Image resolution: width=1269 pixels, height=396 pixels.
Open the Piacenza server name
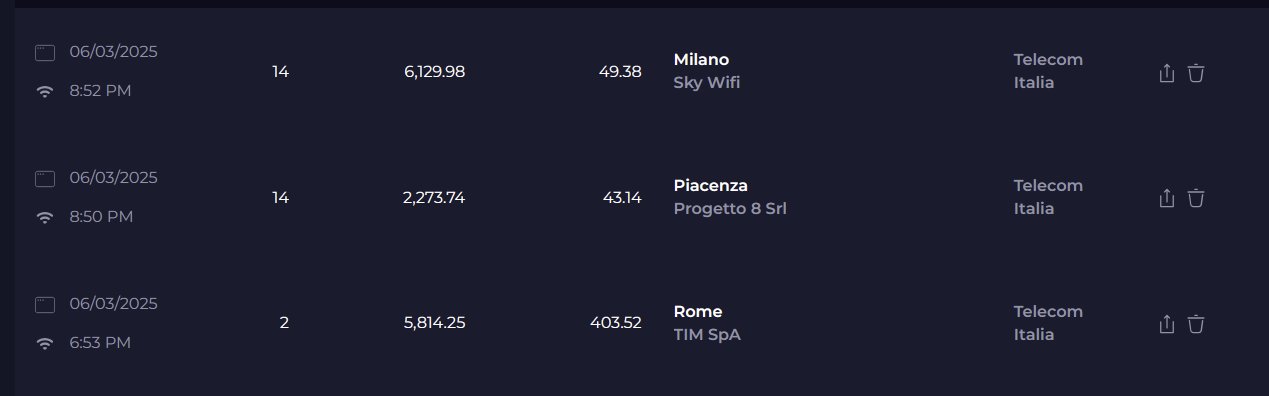711,186
